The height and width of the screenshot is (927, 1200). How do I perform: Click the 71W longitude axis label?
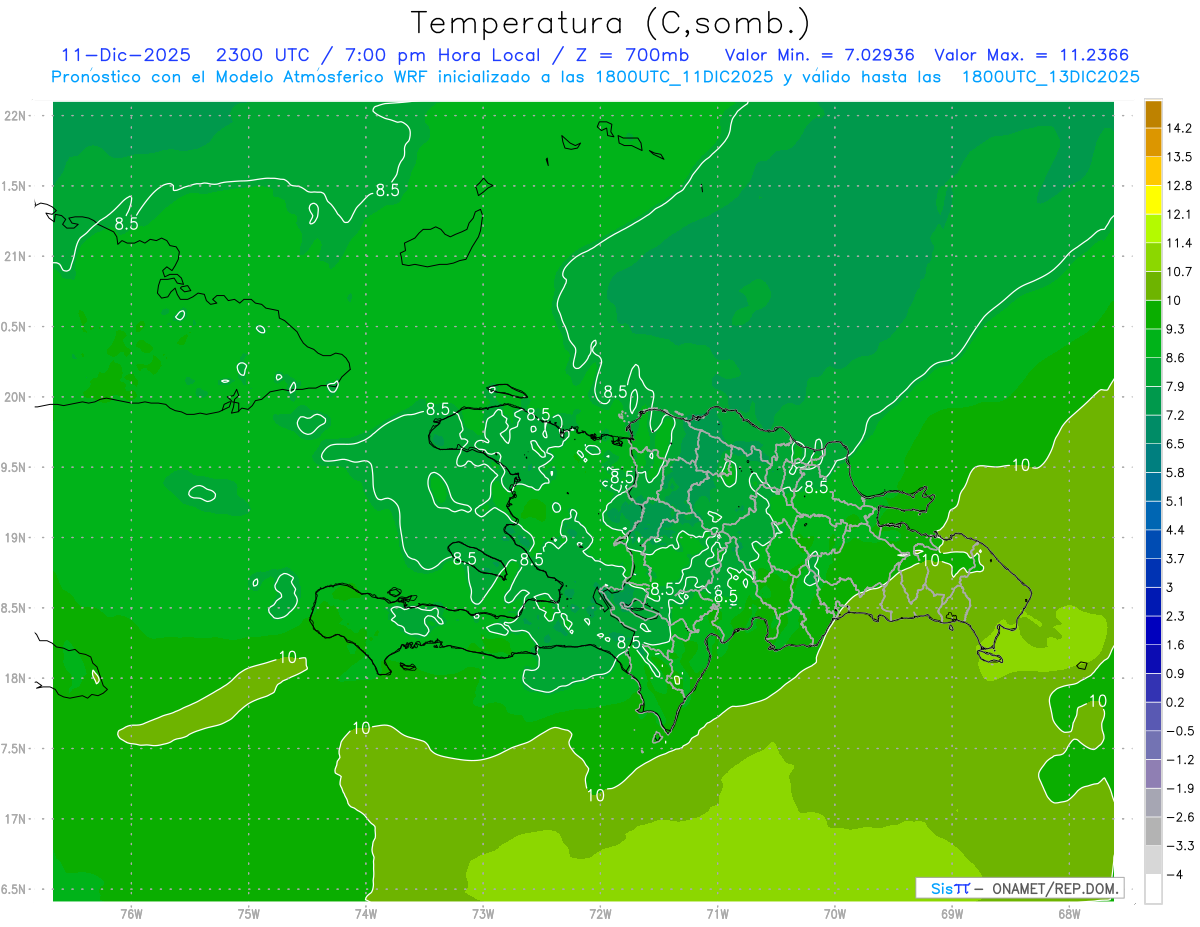pos(717,914)
